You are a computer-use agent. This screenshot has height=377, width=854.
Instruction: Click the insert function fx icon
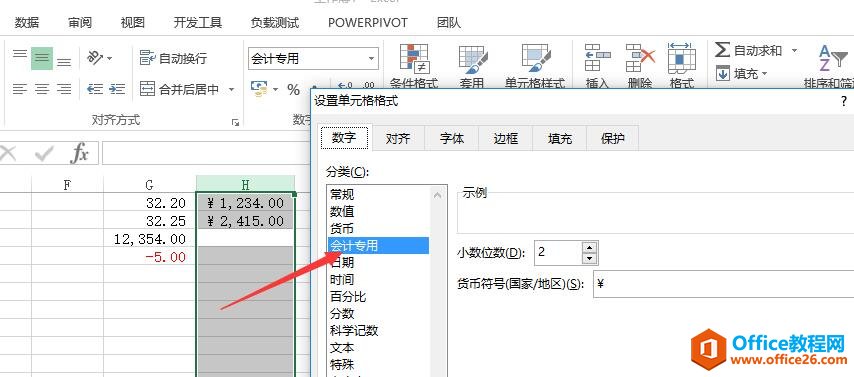(x=80, y=154)
